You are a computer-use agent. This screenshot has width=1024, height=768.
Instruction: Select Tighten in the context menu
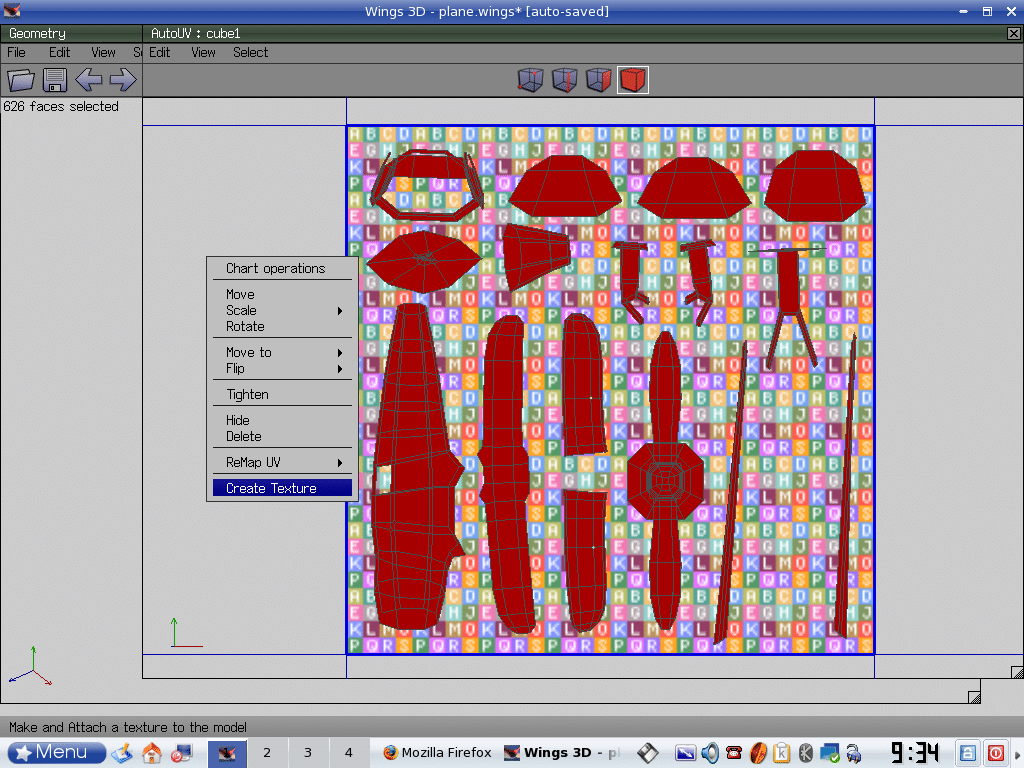(x=247, y=395)
